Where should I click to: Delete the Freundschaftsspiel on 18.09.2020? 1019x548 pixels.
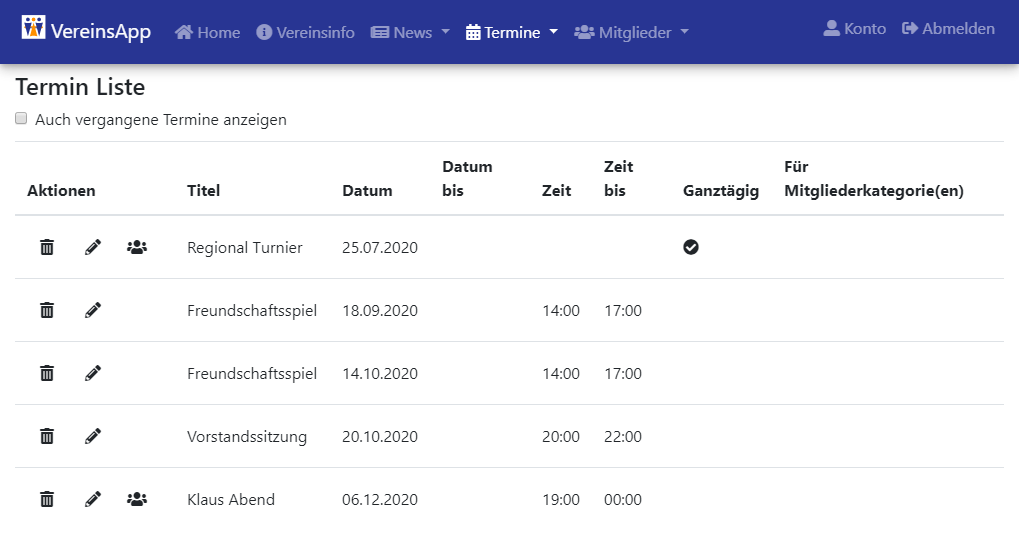(x=47, y=310)
